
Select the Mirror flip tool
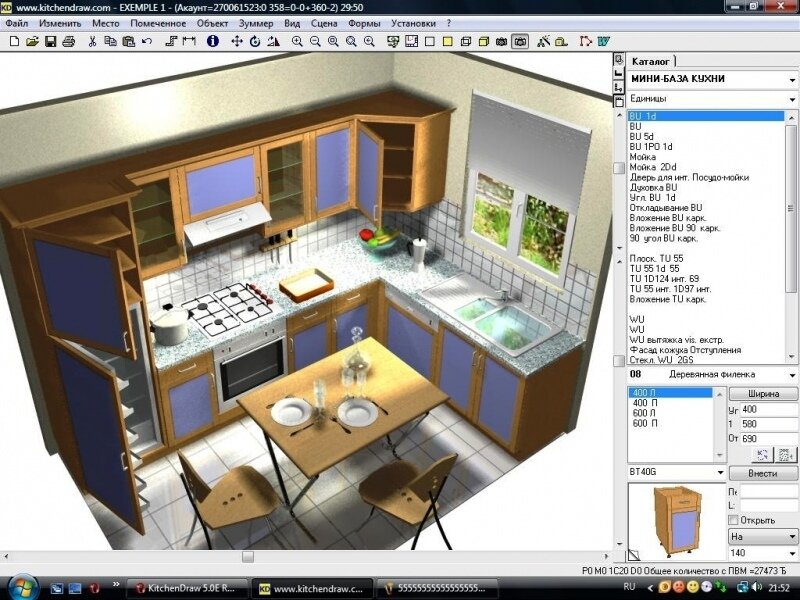click(x=273, y=42)
